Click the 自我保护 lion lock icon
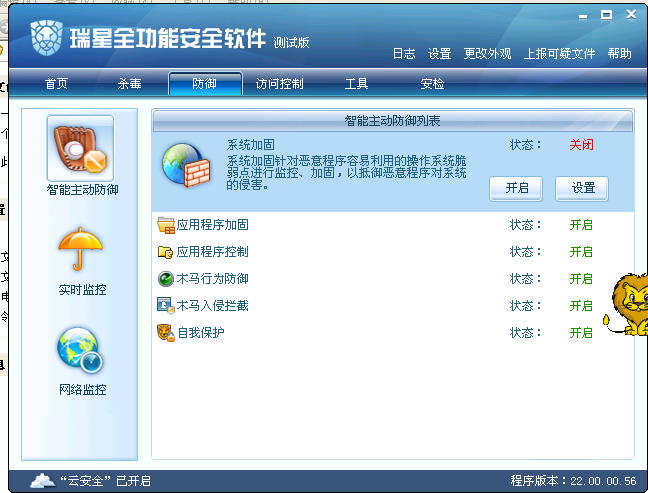 [166, 333]
